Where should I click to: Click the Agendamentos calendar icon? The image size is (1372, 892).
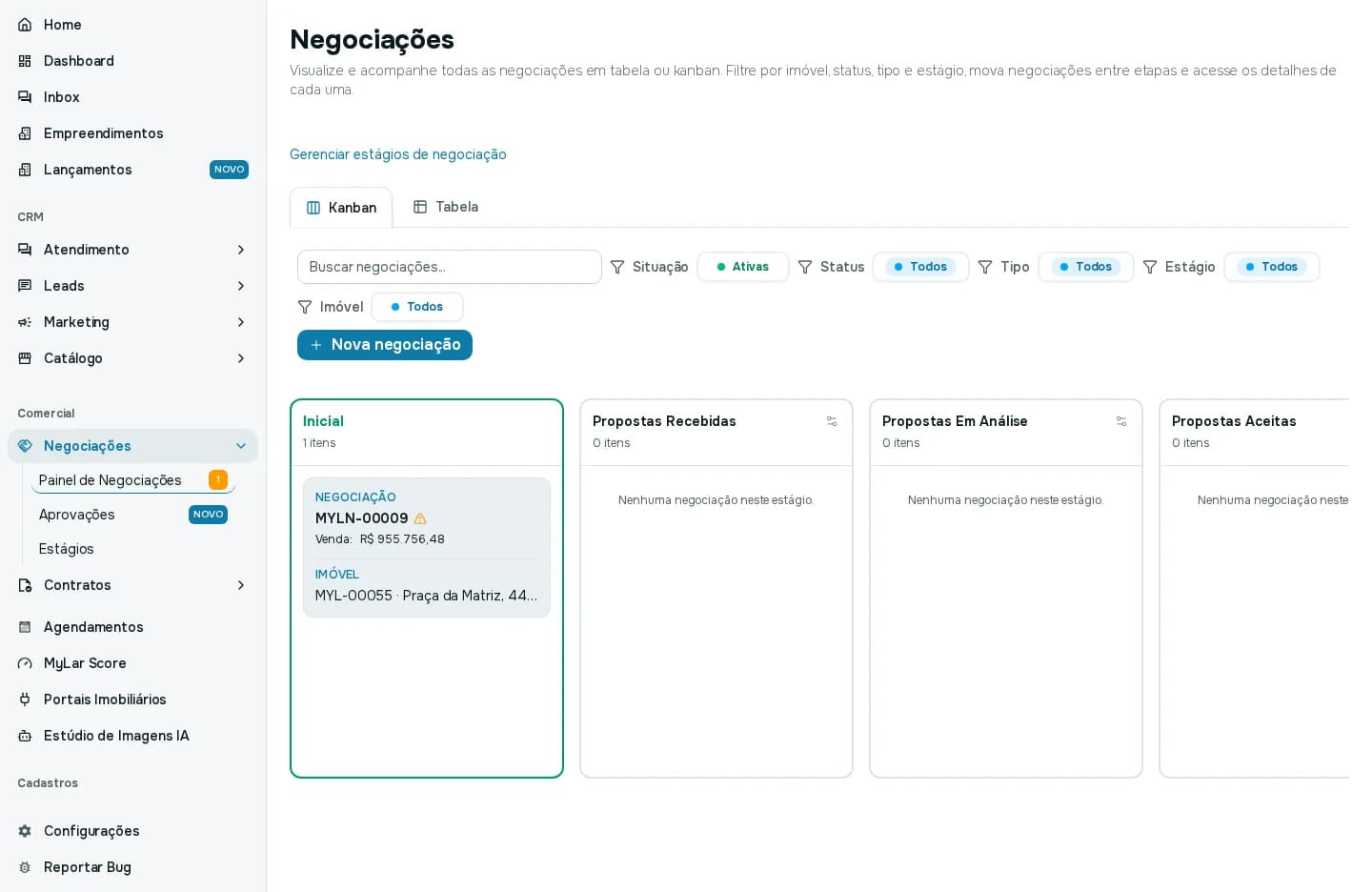(25, 627)
